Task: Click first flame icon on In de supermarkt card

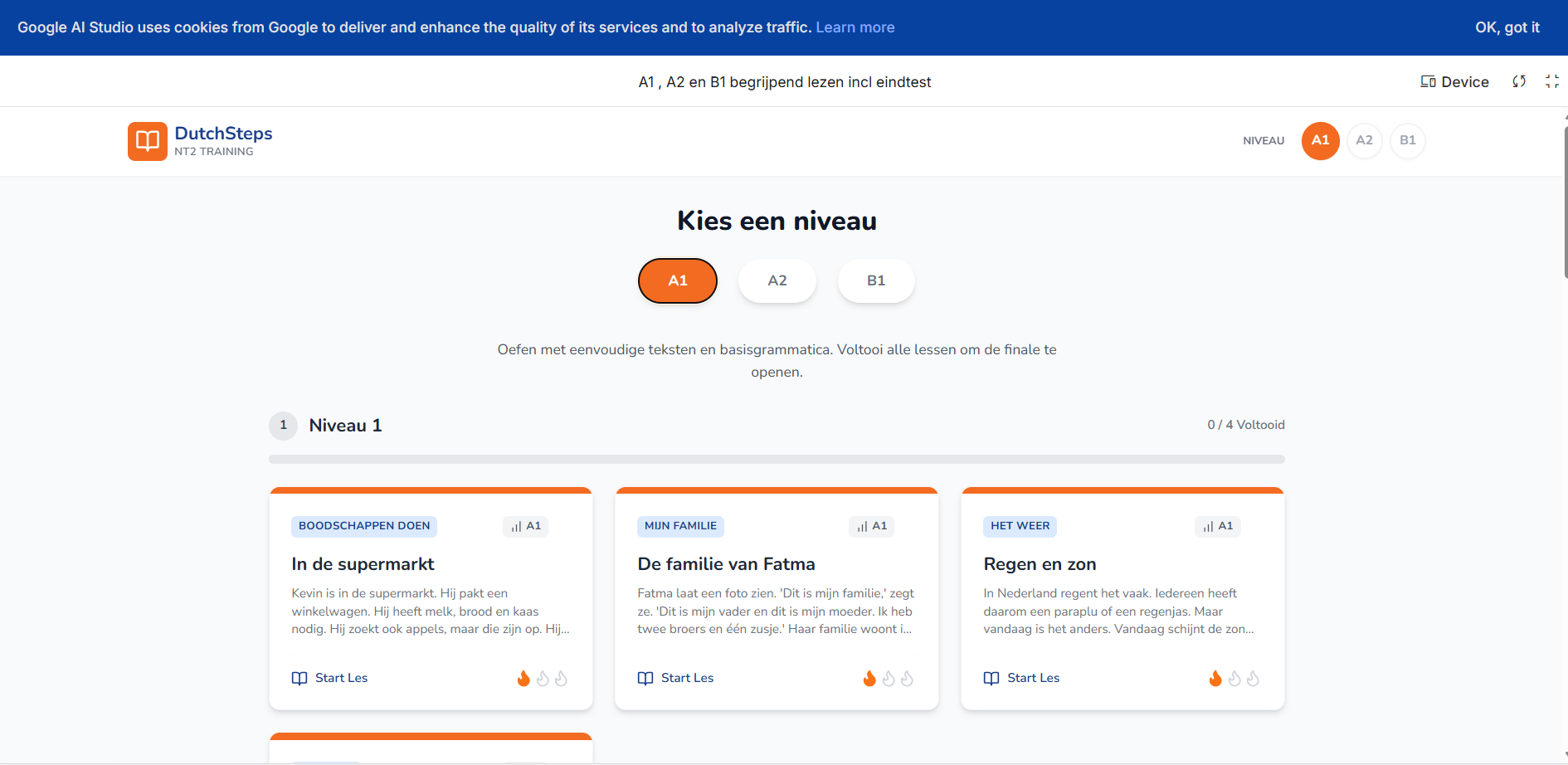Action: (x=523, y=678)
